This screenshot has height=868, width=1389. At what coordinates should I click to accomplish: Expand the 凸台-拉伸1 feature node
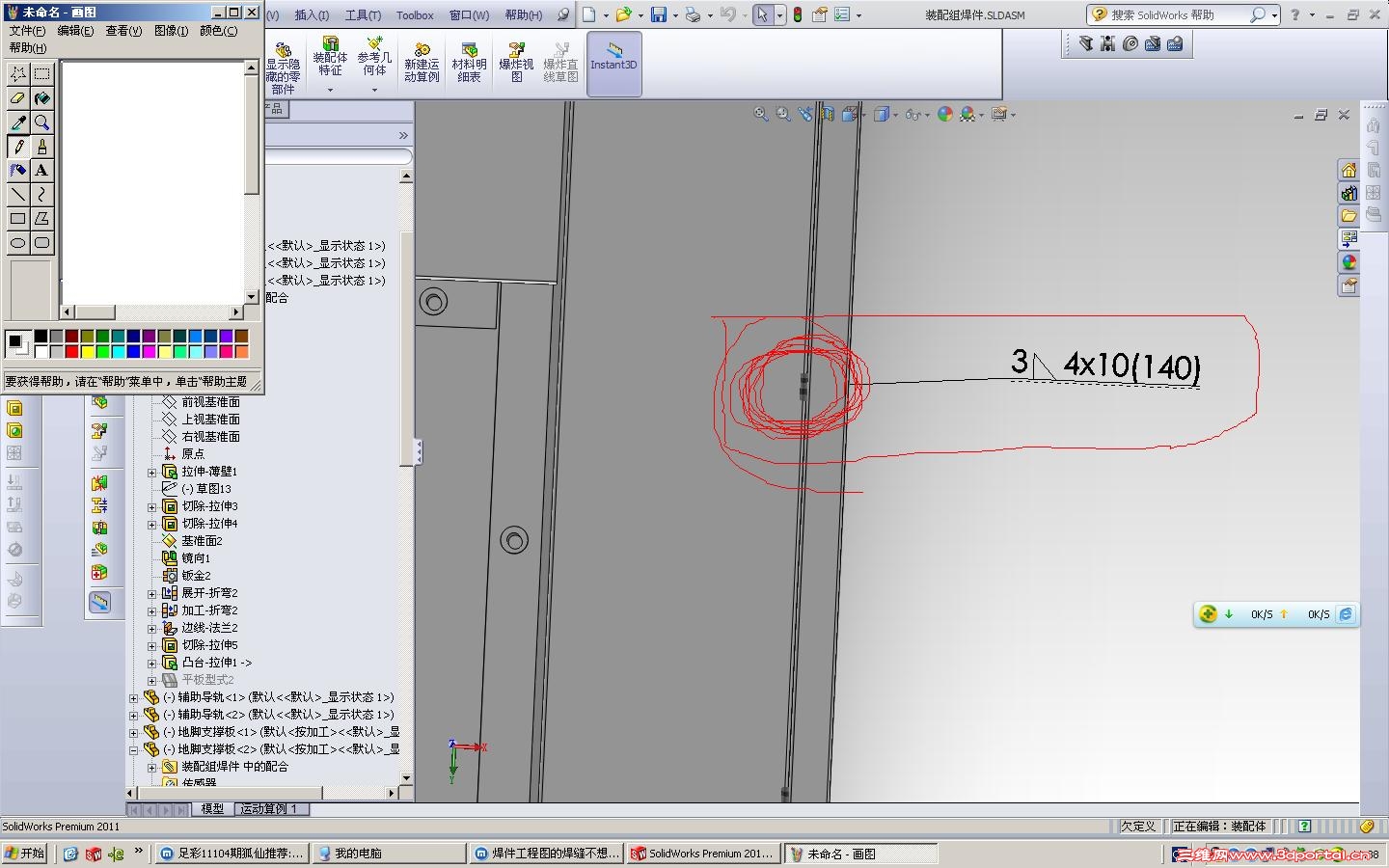point(151,663)
